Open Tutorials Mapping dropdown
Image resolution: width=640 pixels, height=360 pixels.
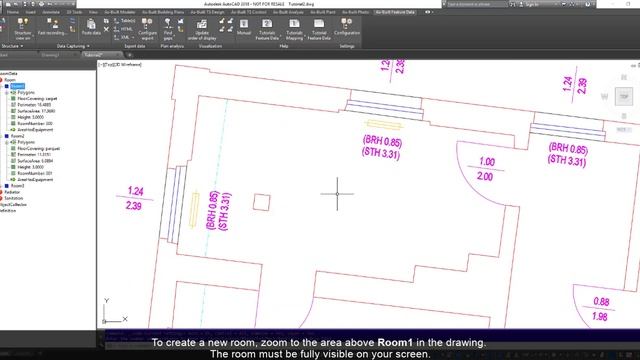coord(294,29)
